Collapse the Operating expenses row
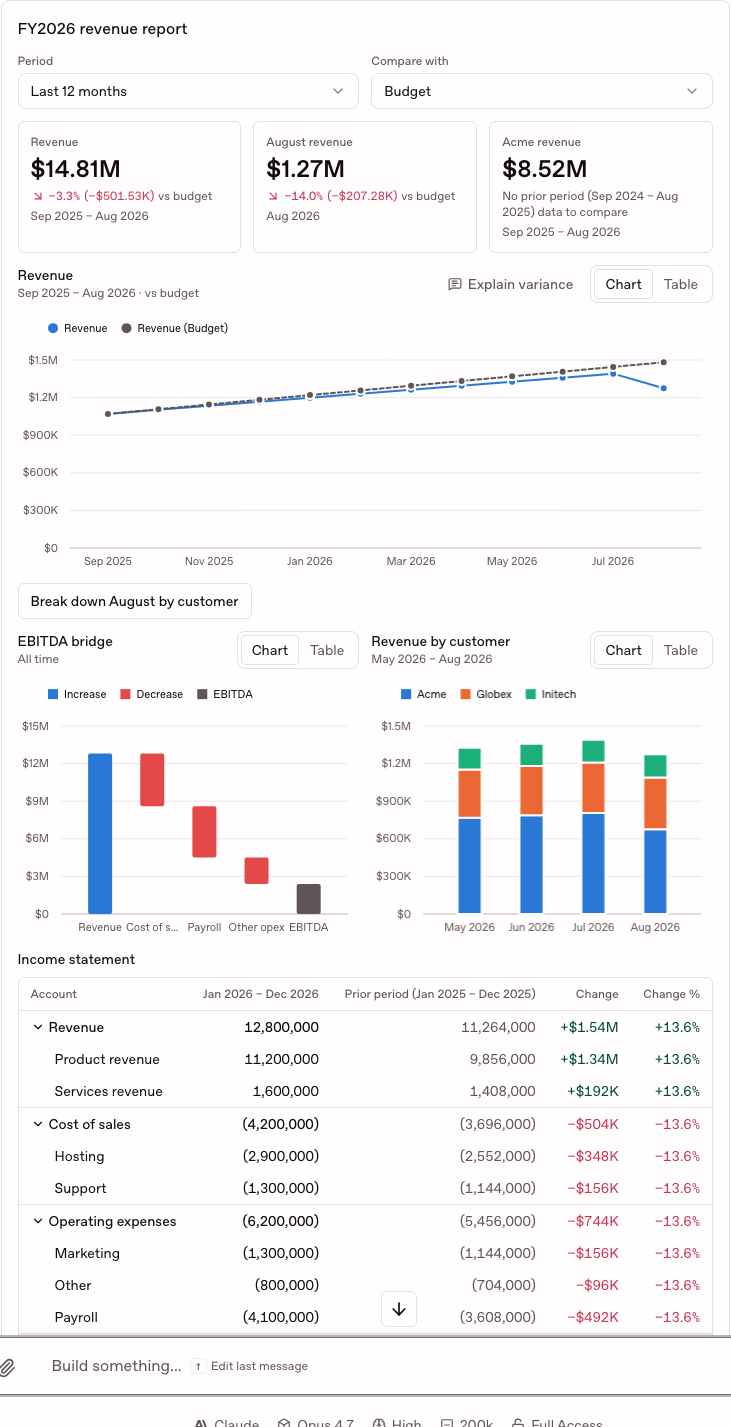 38,1221
